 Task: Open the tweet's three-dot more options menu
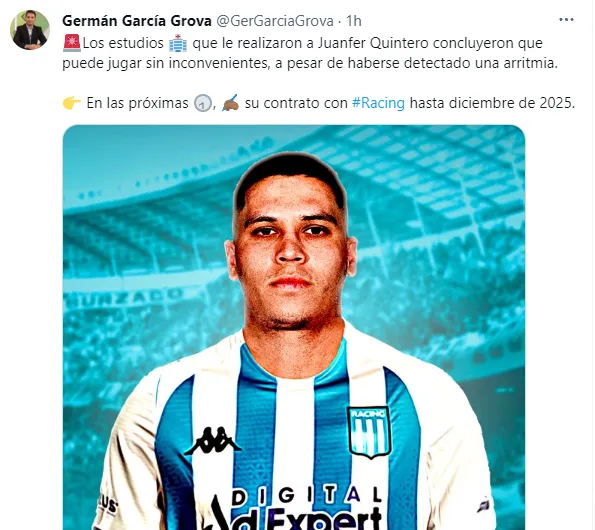[x=566, y=19]
